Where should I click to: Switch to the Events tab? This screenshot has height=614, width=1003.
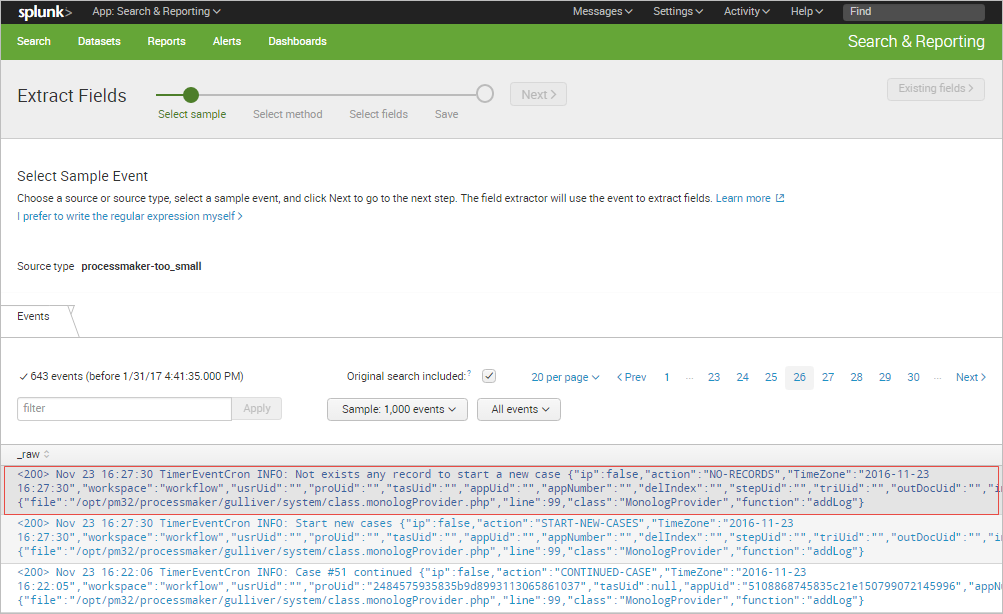click(x=34, y=316)
